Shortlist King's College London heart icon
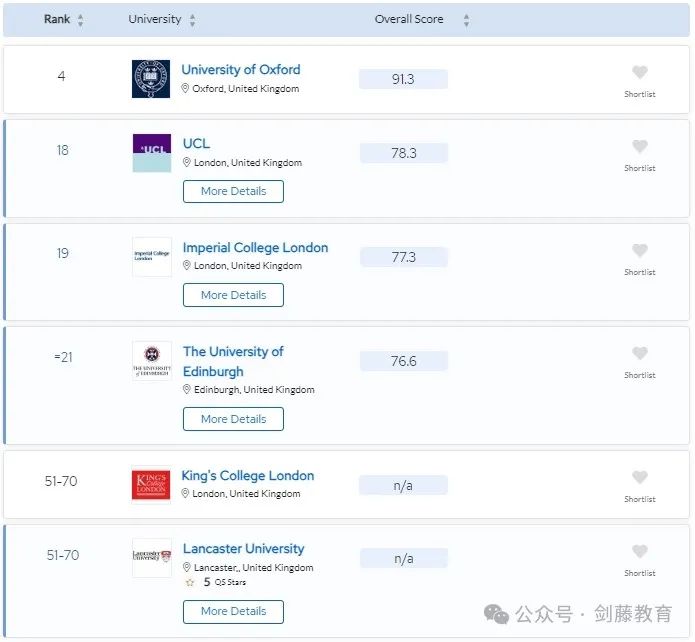This screenshot has height=642, width=695. 640,477
